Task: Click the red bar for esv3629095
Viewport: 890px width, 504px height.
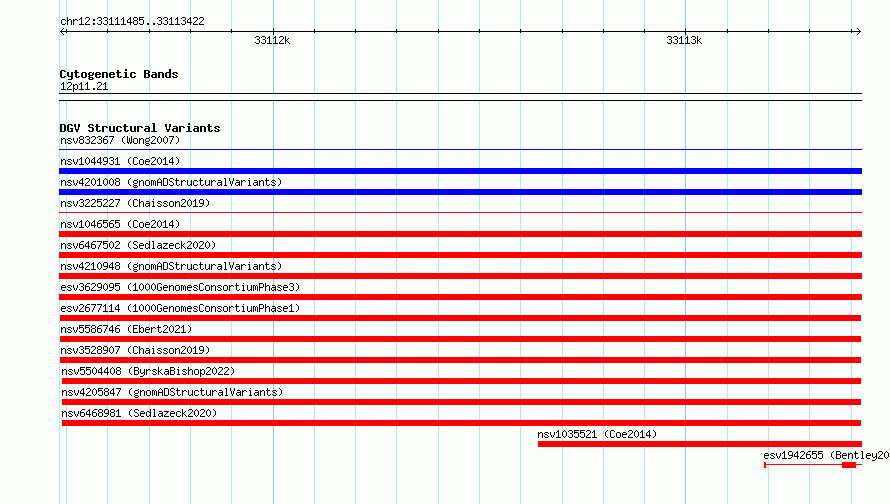Action: point(460,297)
